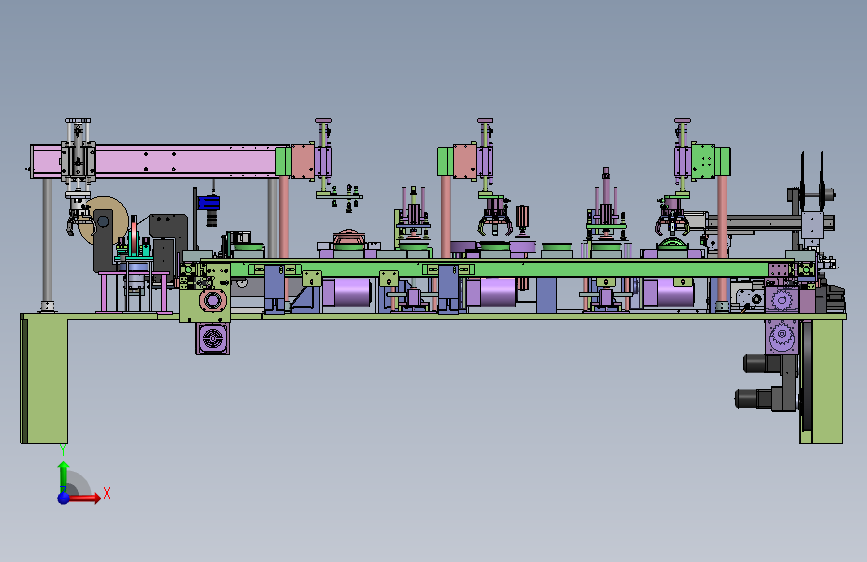Select the right olive table leg

(821, 382)
